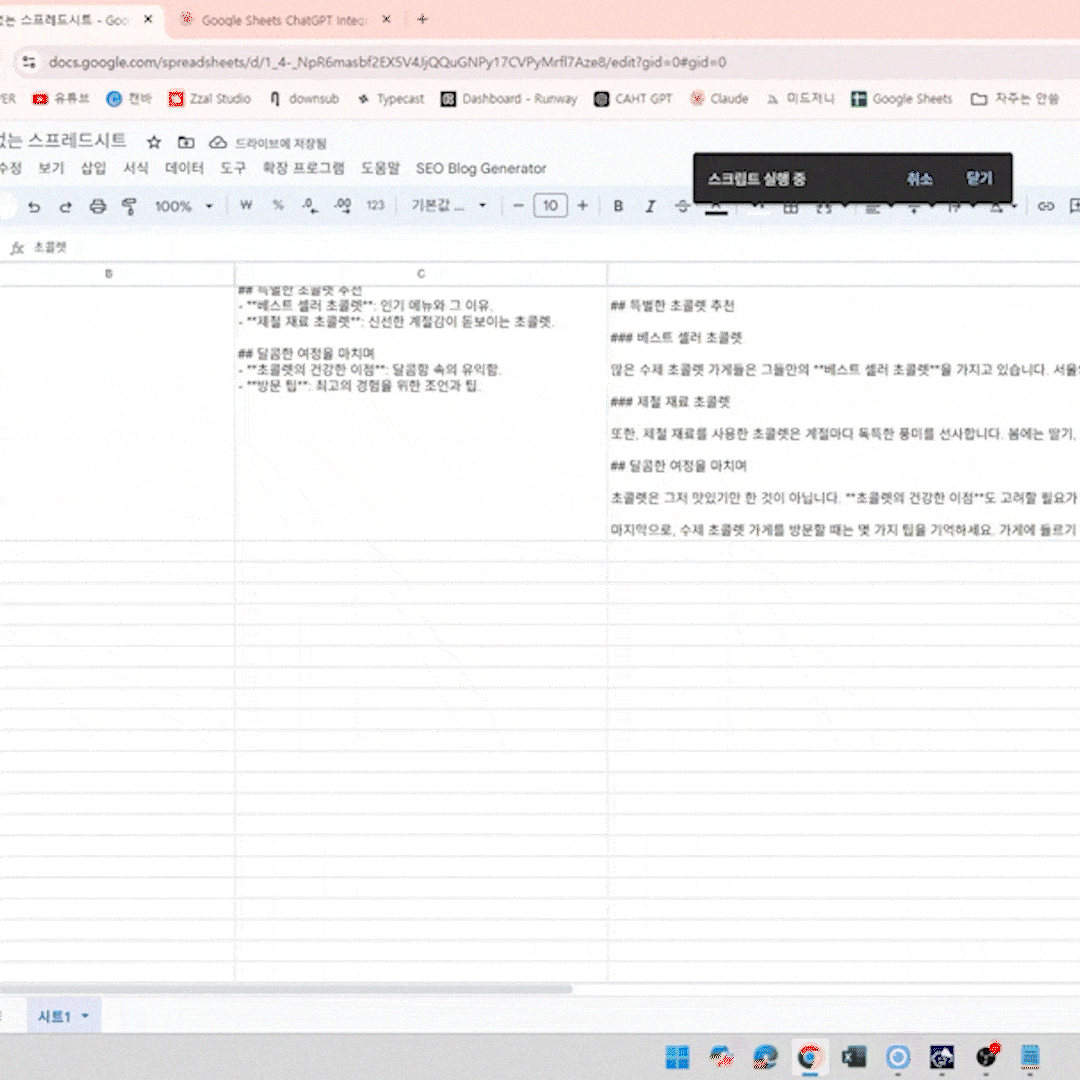The height and width of the screenshot is (1080, 1080).
Task: Toggle strikethrough formatting
Action: click(x=682, y=206)
